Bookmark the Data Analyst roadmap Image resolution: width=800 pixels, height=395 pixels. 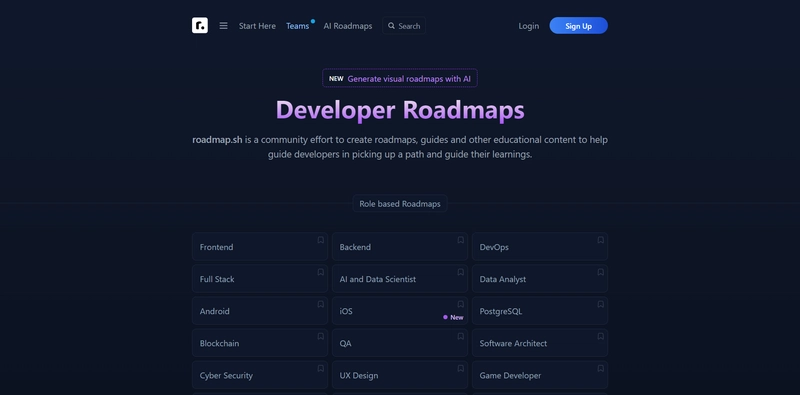coord(601,272)
